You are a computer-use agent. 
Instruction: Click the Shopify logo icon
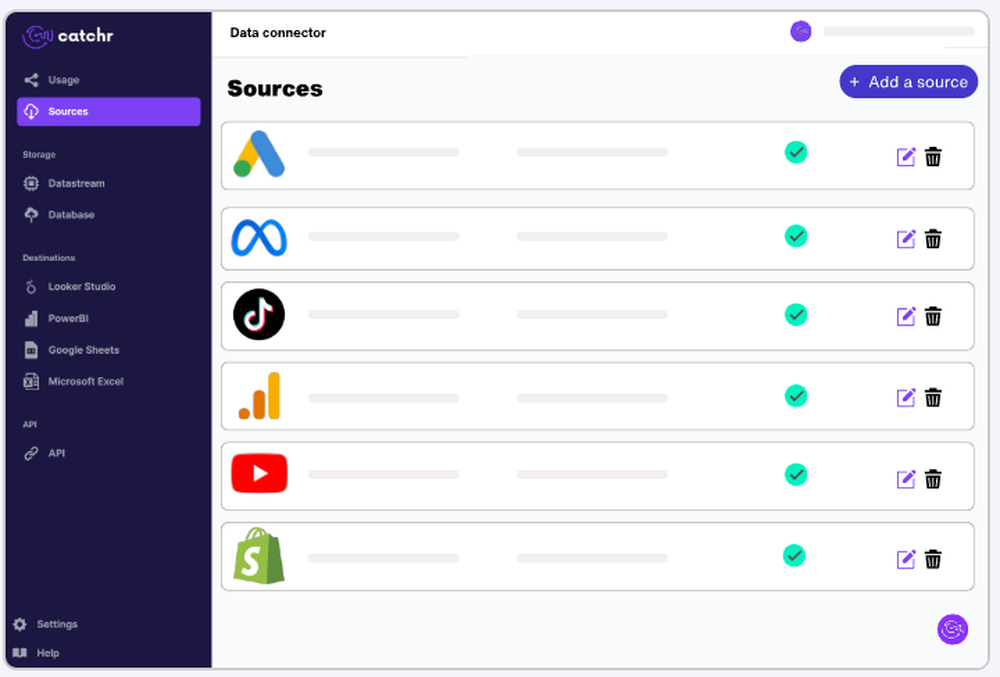click(259, 556)
